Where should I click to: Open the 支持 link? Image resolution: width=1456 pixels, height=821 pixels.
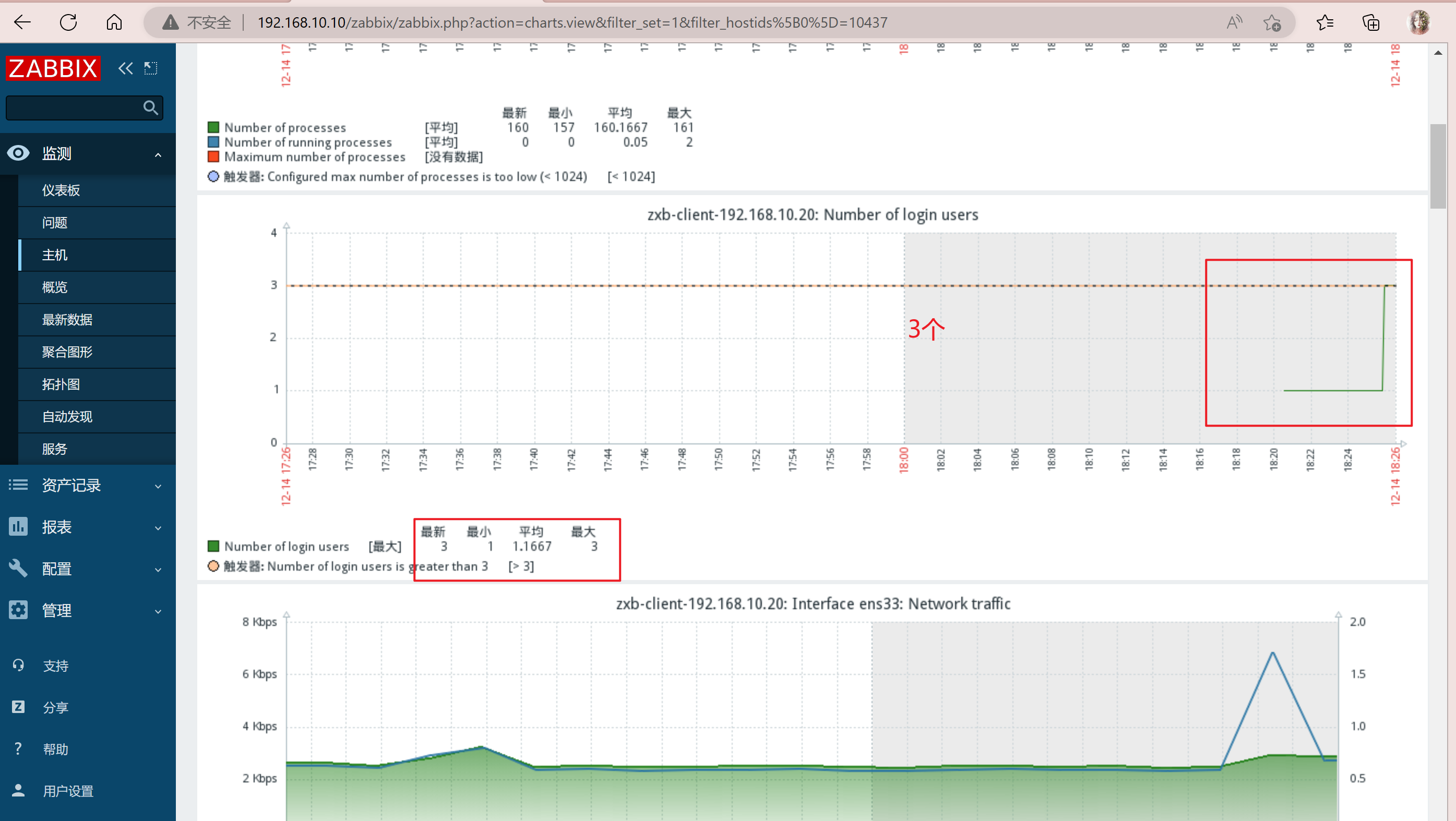pyautogui.click(x=55, y=666)
